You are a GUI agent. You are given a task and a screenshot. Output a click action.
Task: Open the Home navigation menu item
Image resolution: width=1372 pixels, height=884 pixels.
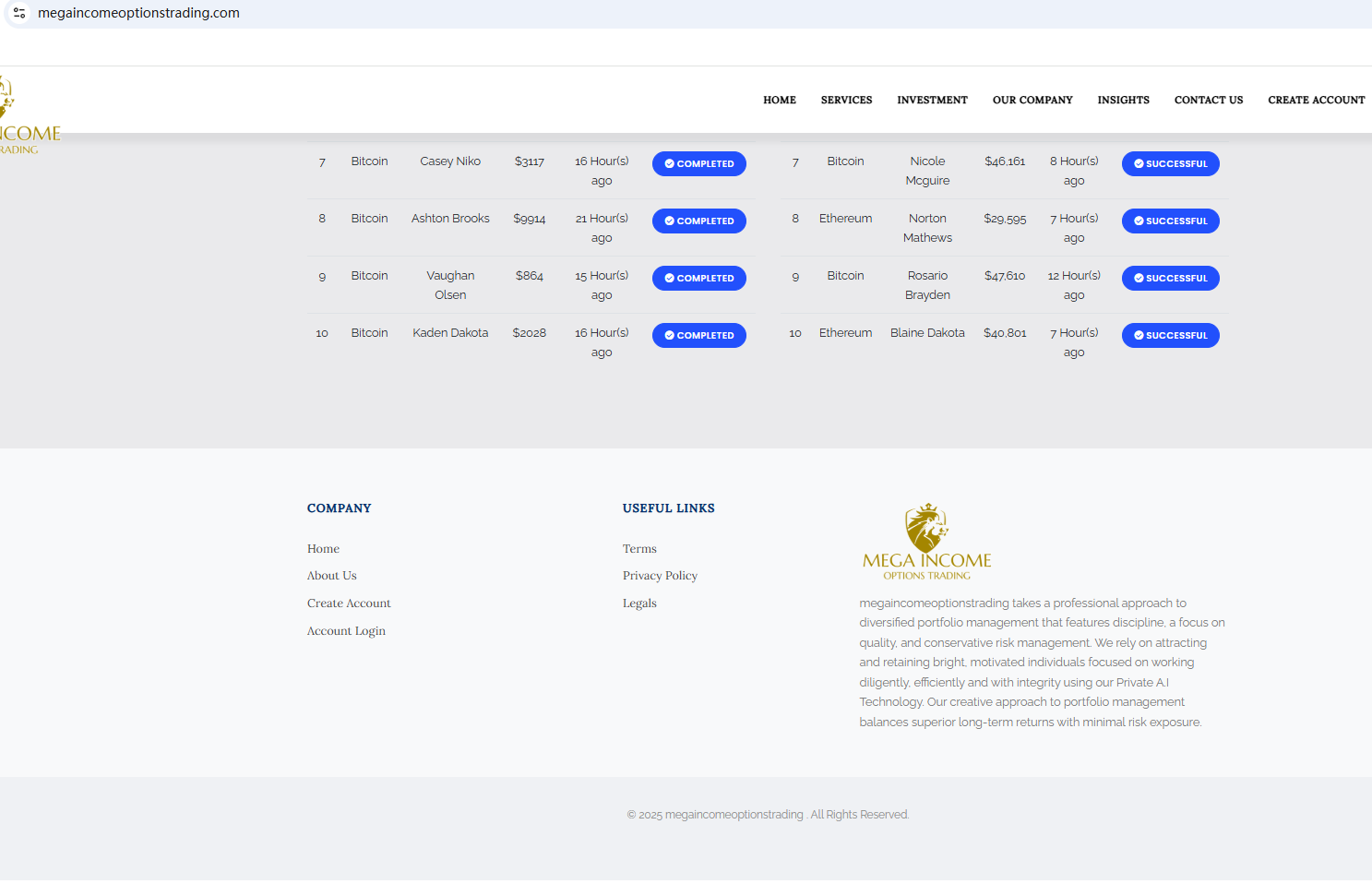click(x=779, y=101)
